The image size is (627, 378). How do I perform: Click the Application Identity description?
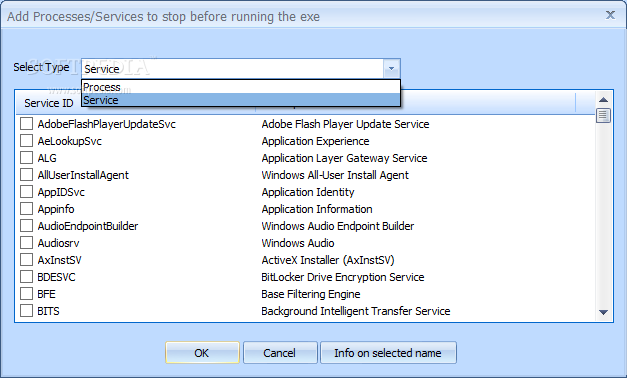[x=308, y=192]
